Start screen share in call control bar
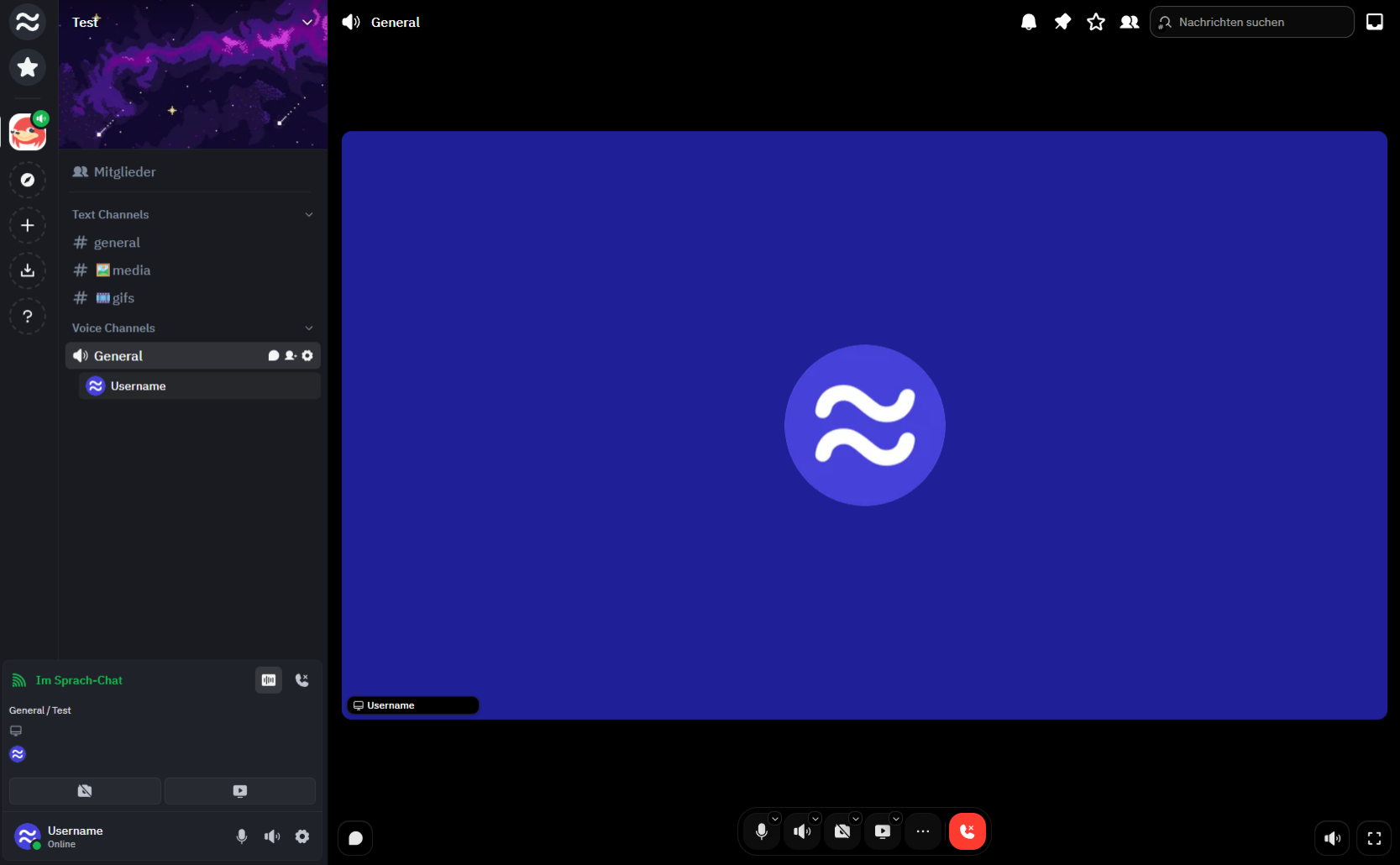Image resolution: width=1400 pixels, height=865 pixels. [x=883, y=831]
